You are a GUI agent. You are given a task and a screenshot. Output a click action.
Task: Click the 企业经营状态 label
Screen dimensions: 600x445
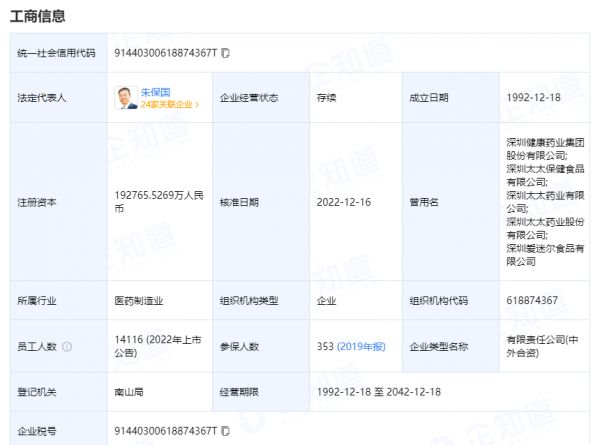[x=249, y=98]
